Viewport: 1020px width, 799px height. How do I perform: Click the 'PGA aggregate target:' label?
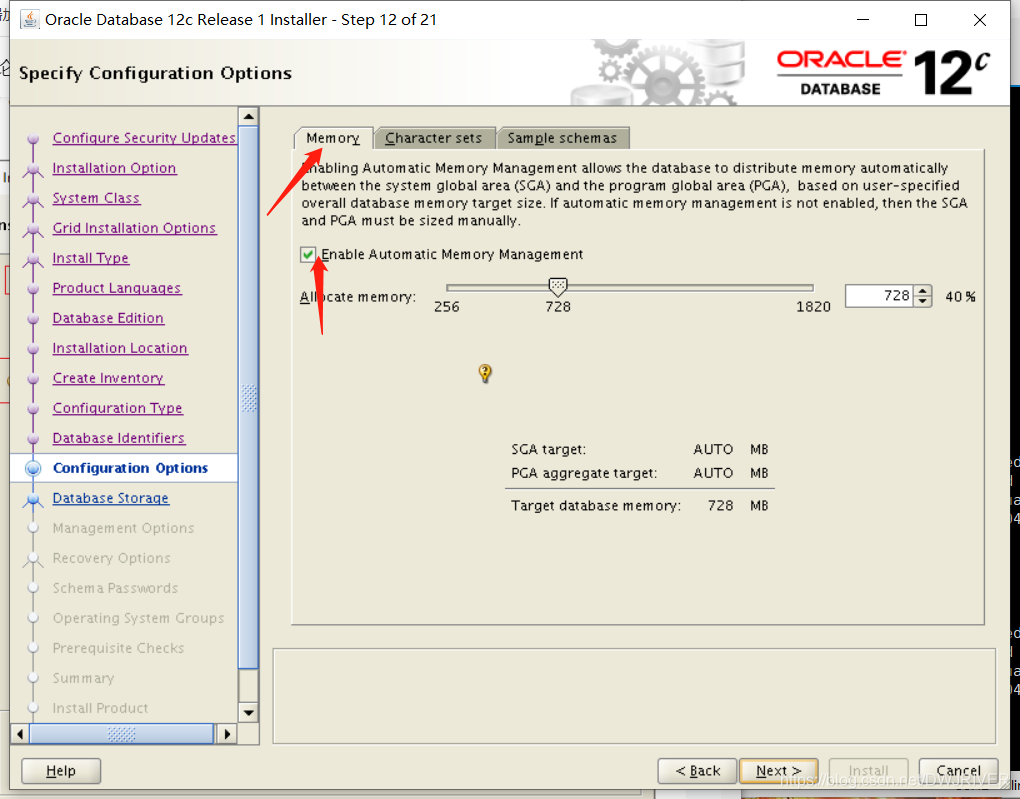coord(584,473)
